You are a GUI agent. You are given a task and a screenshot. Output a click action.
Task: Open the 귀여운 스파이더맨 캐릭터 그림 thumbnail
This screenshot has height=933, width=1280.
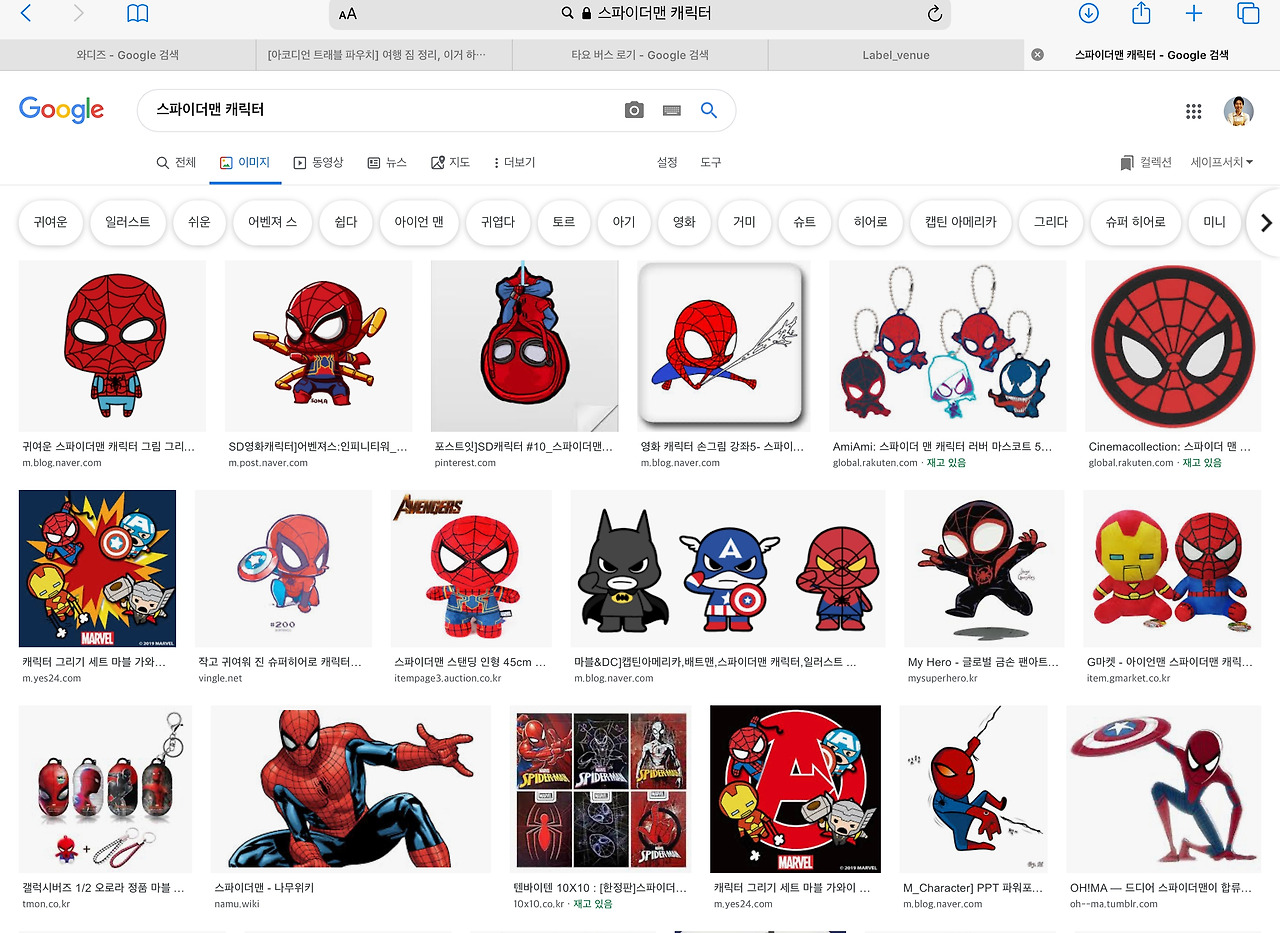pos(112,346)
